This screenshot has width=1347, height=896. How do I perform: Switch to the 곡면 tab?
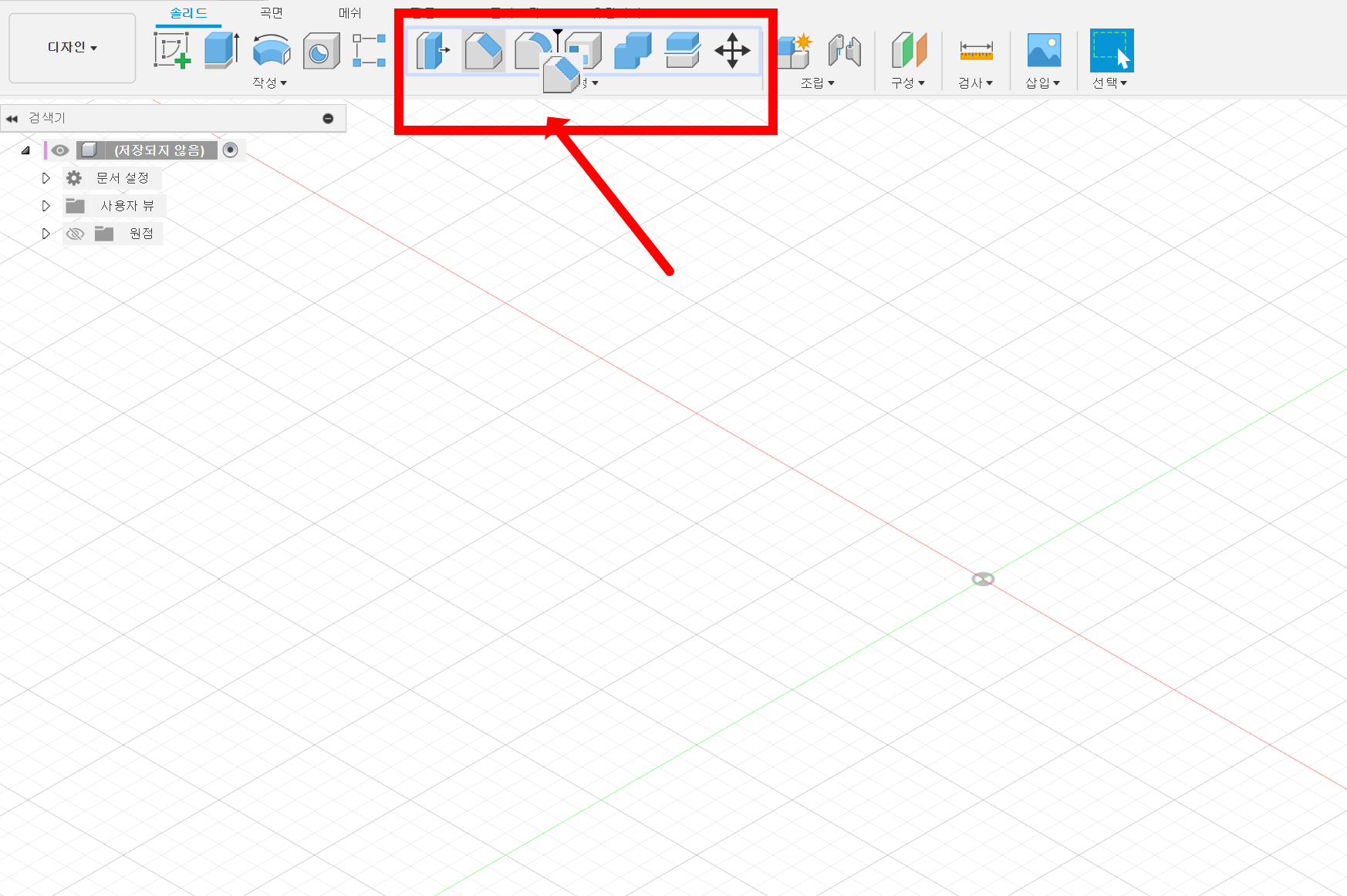click(272, 13)
